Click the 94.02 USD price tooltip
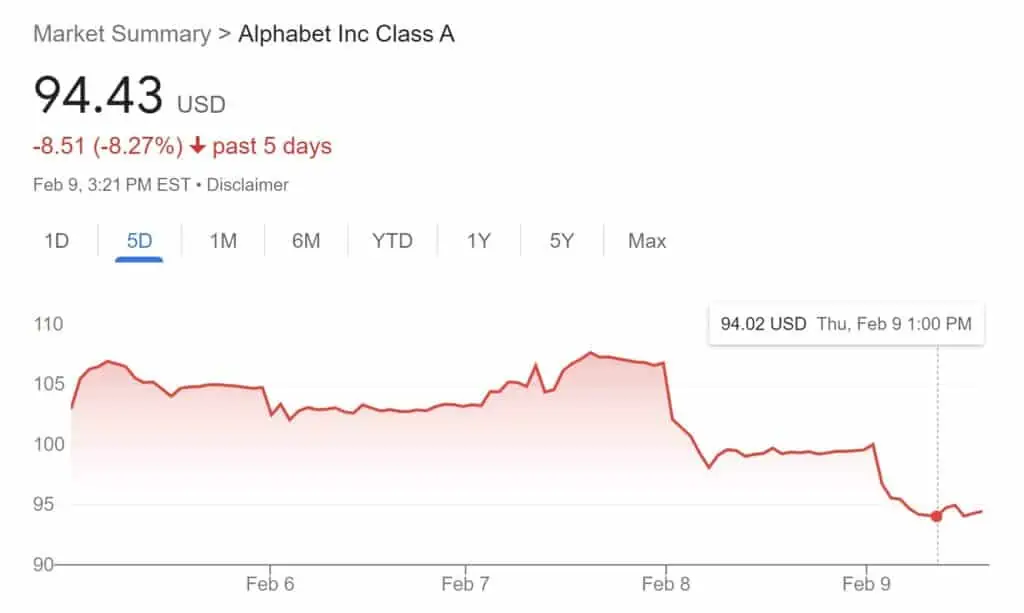 pos(846,324)
